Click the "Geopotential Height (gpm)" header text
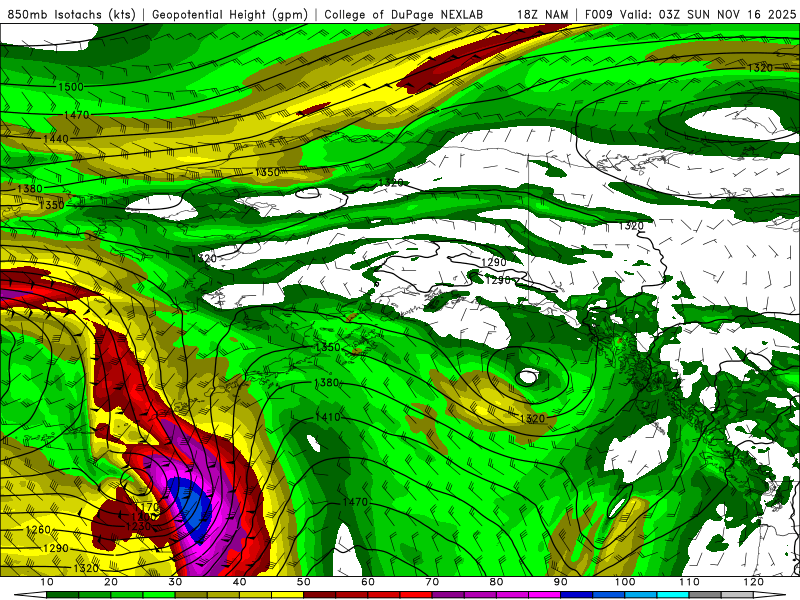The width and height of the screenshot is (800, 600). pos(230,14)
